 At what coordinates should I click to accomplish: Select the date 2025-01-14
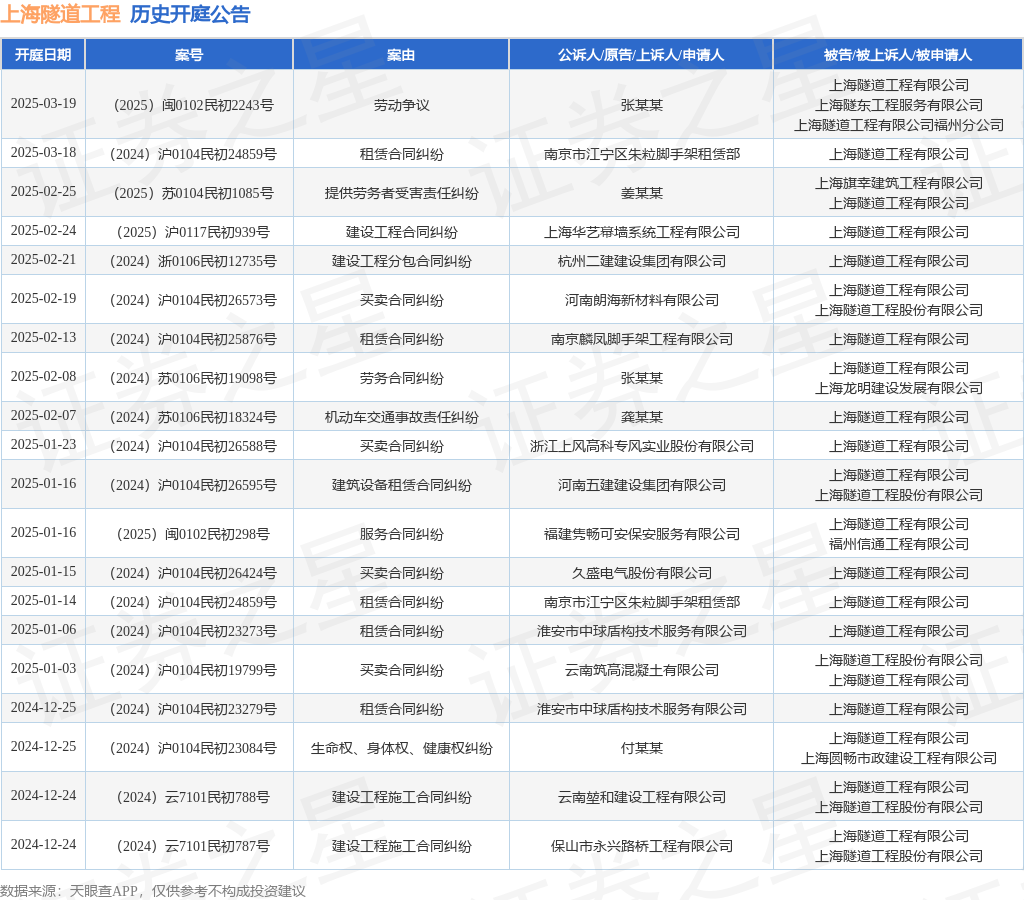(x=43, y=600)
